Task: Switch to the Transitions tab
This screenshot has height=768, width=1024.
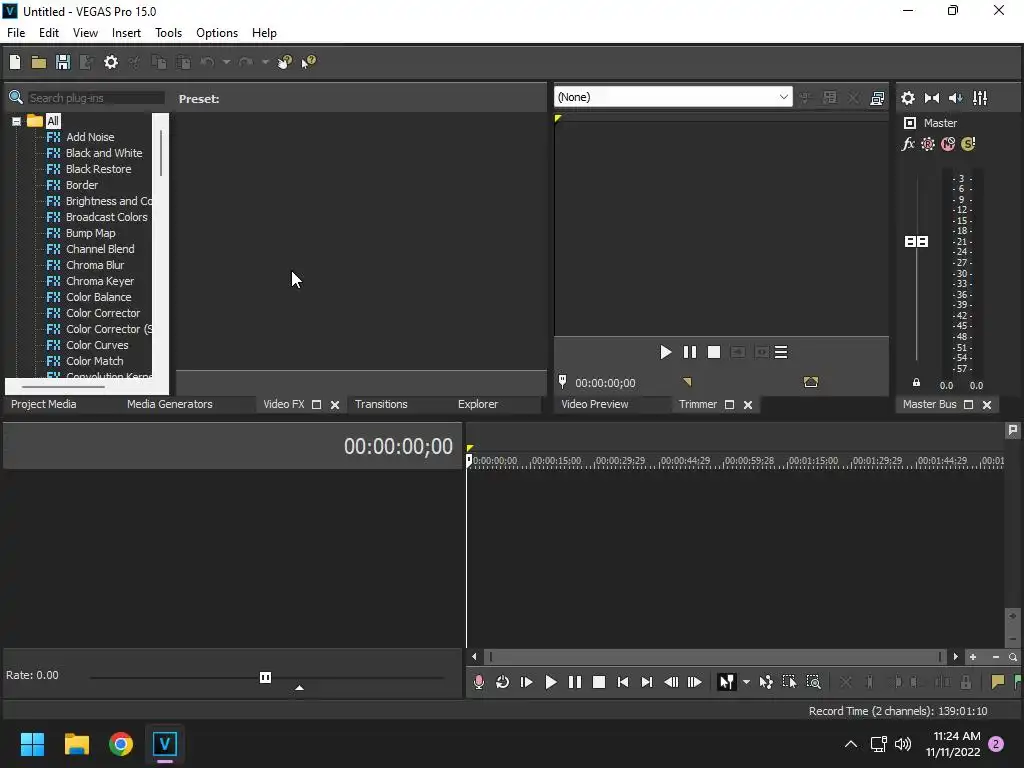Action: click(x=381, y=404)
